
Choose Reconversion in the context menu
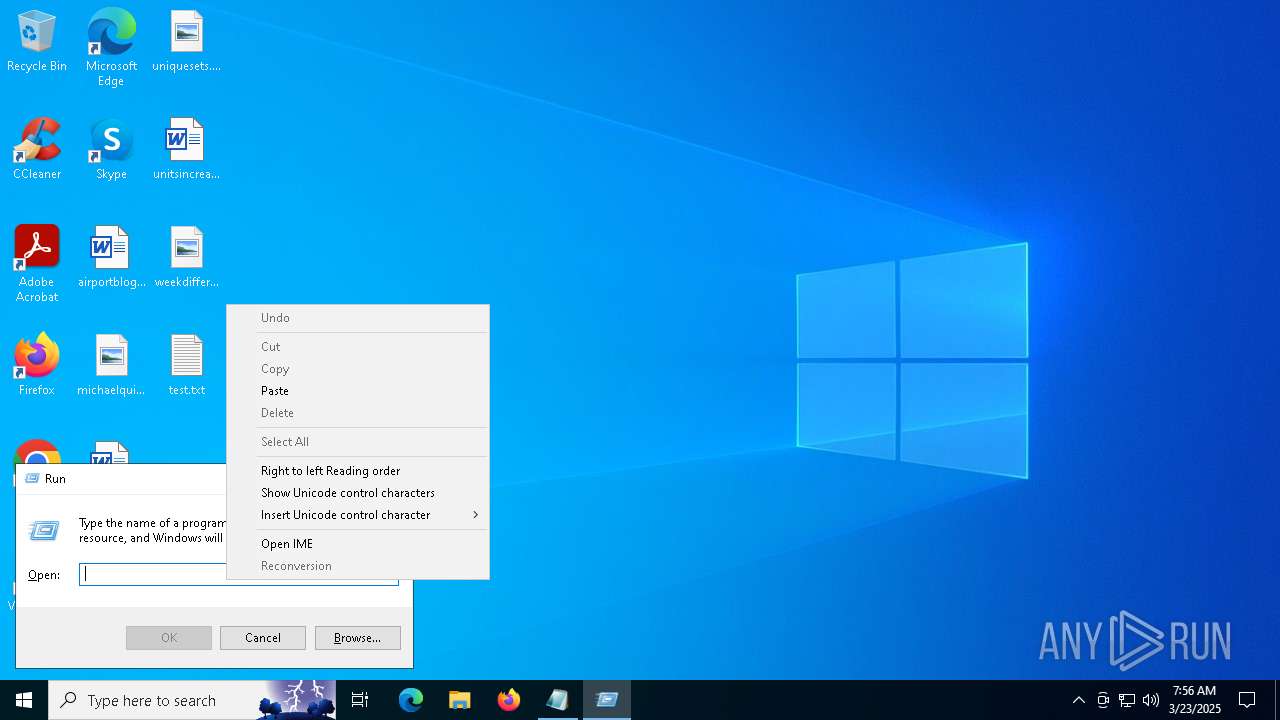click(358, 566)
